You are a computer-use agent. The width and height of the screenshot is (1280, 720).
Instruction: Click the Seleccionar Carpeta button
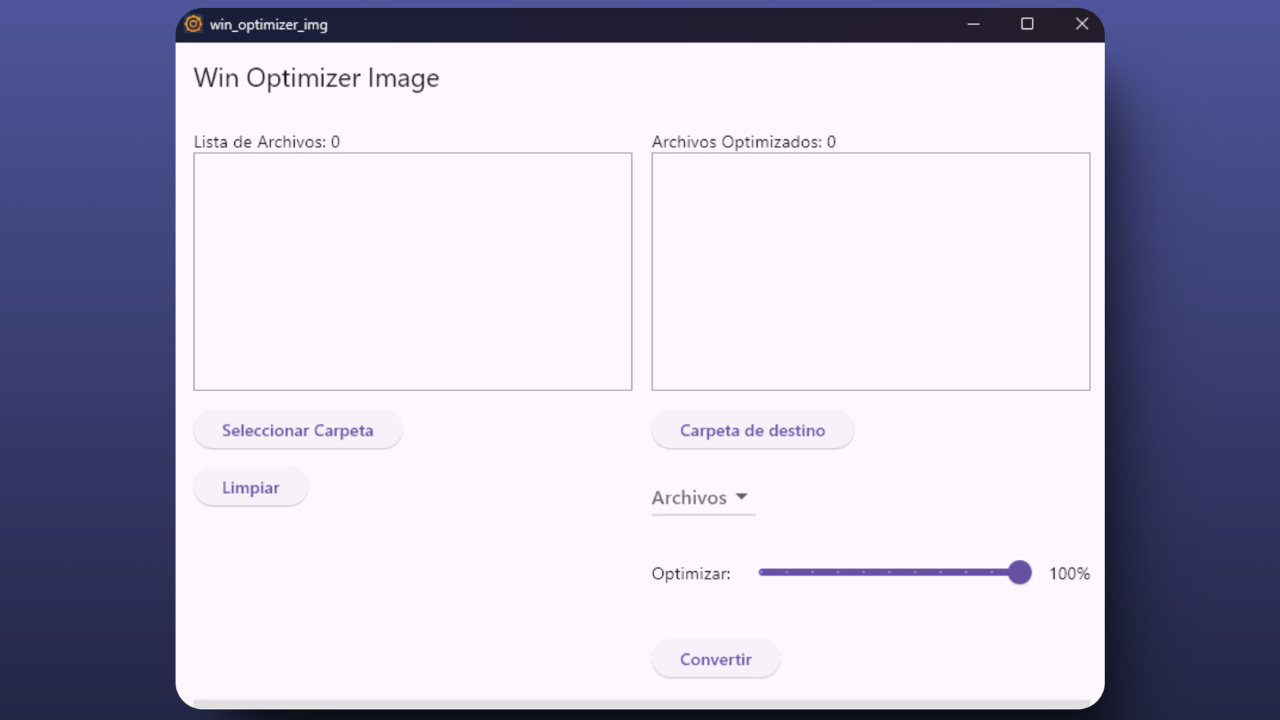298,430
